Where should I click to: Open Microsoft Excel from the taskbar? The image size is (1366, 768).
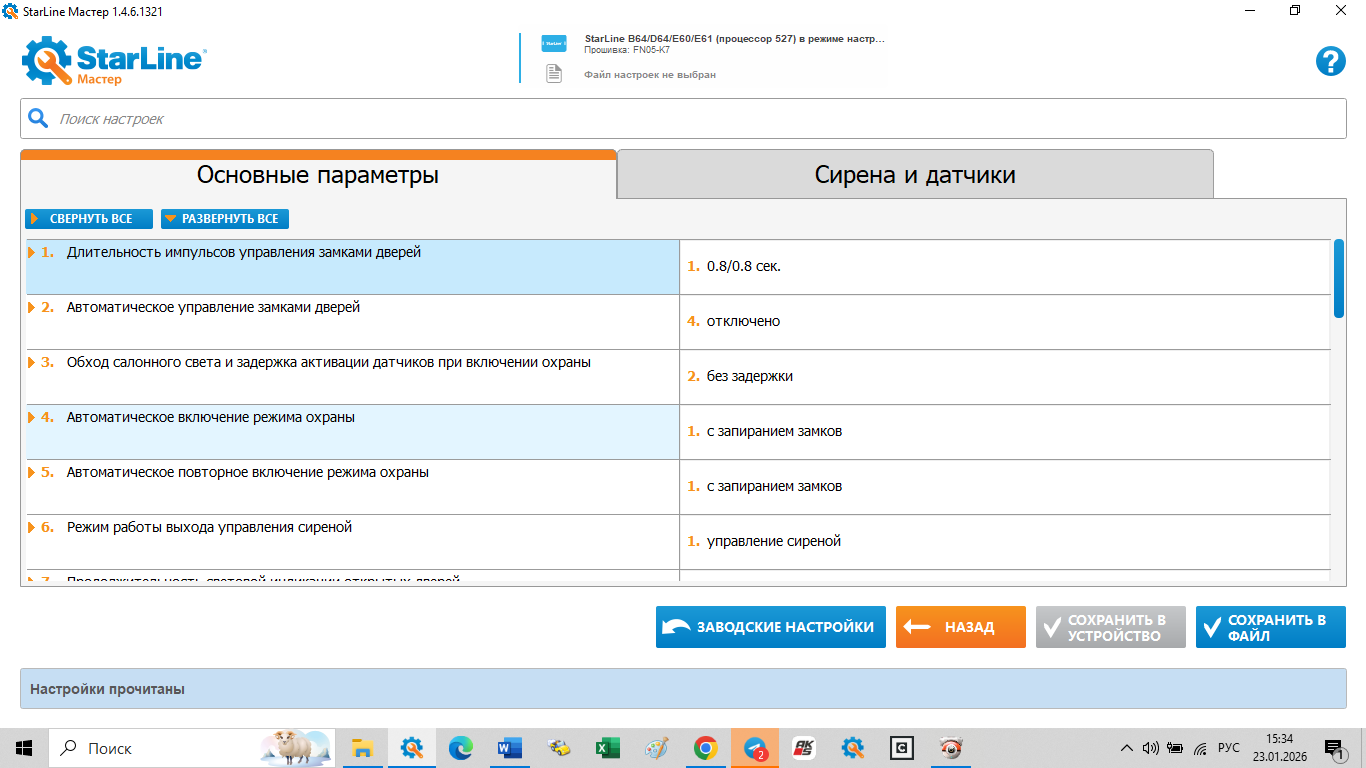tap(608, 748)
